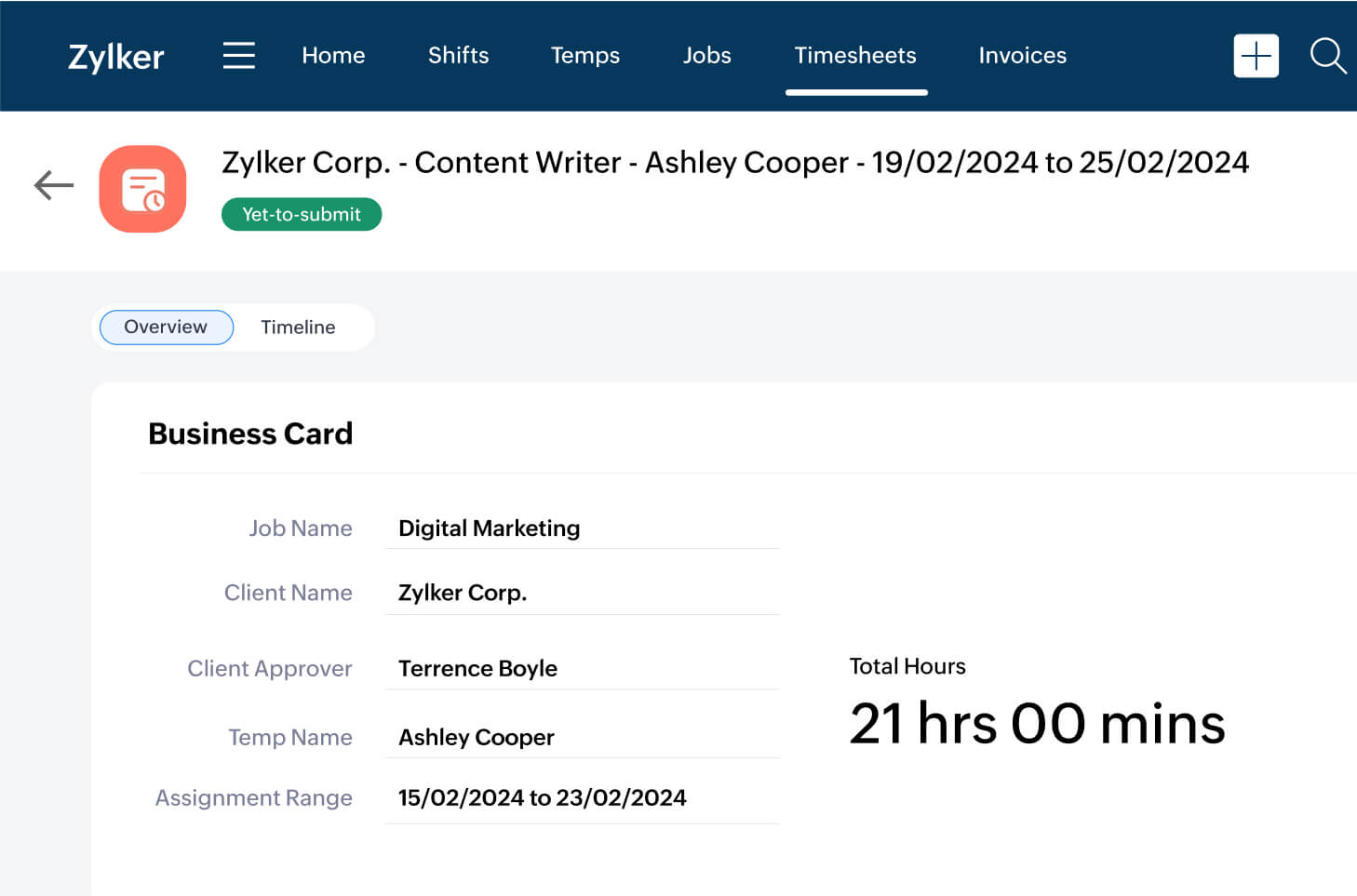This screenshot has width=1357, height=896.
Task: Click the orange timesheet module icon
Action: [142, 189]
